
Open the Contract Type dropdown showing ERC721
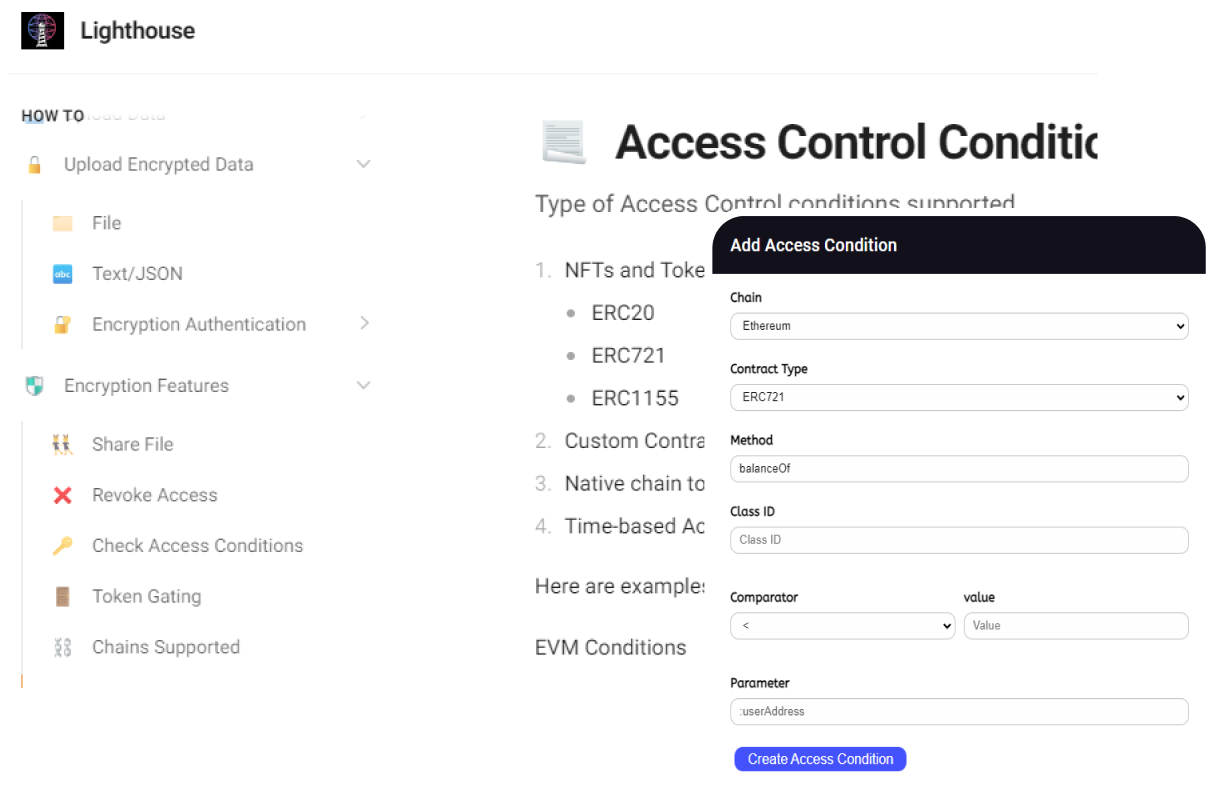(959, 397)
